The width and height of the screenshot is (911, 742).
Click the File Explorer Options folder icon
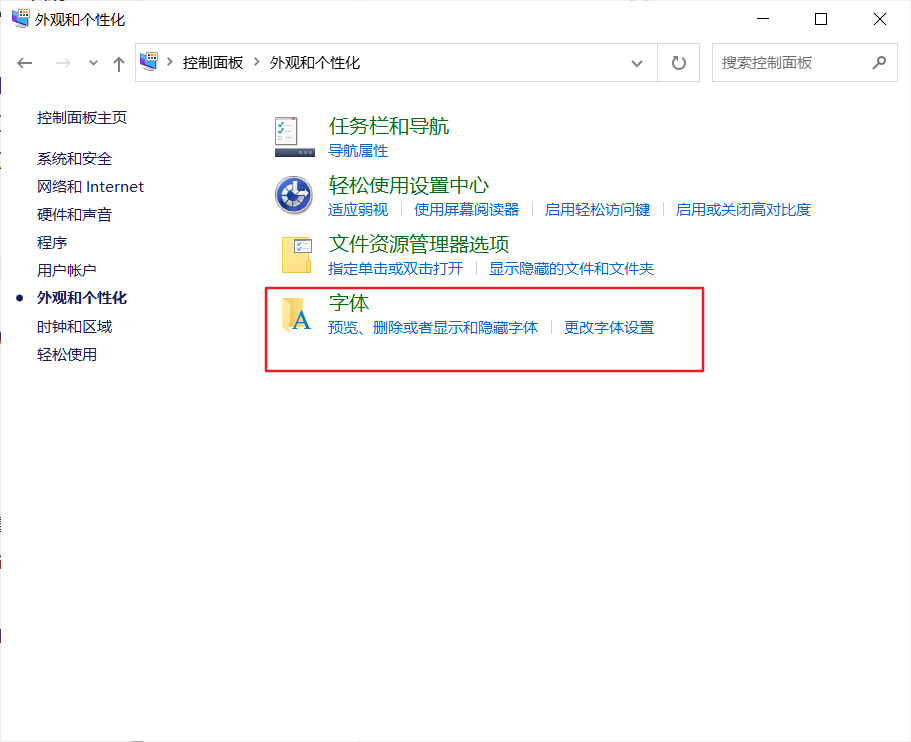point(296,255)
